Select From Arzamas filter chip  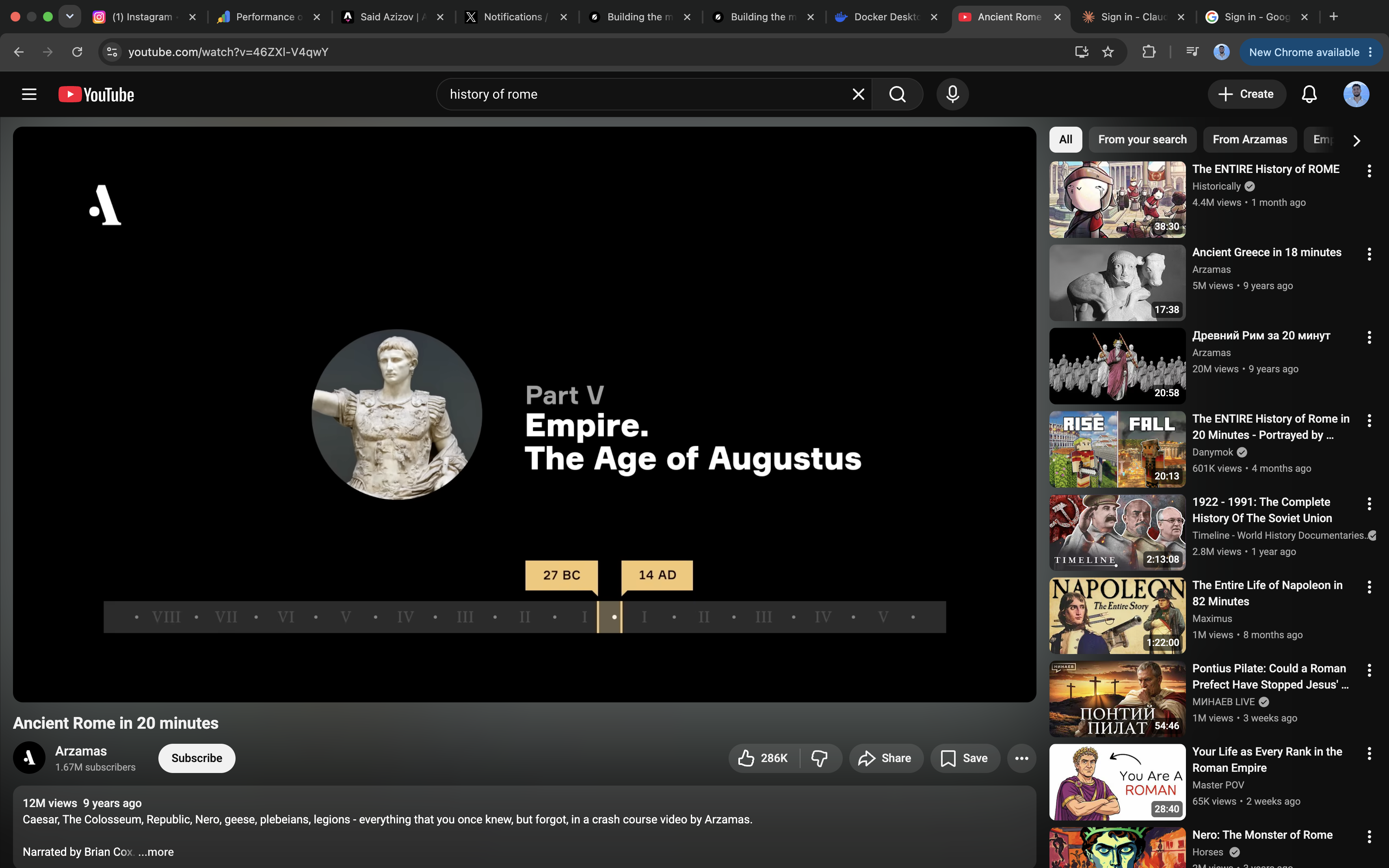coord(1249,140)
